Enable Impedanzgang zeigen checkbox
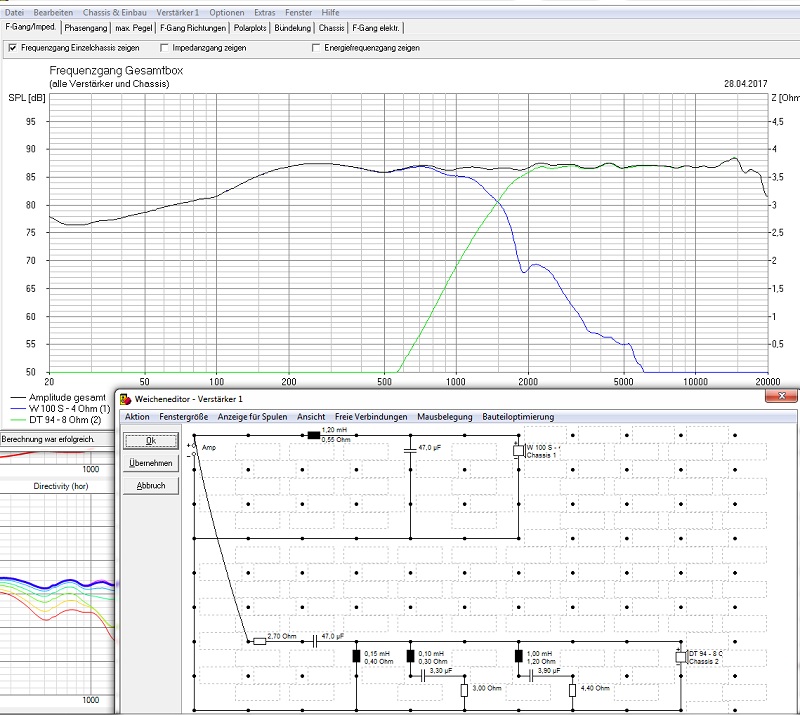 point(164,47)
